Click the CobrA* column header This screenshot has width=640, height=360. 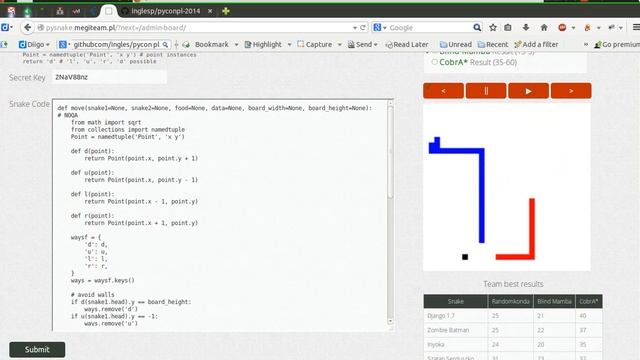(x=589, y=301)
